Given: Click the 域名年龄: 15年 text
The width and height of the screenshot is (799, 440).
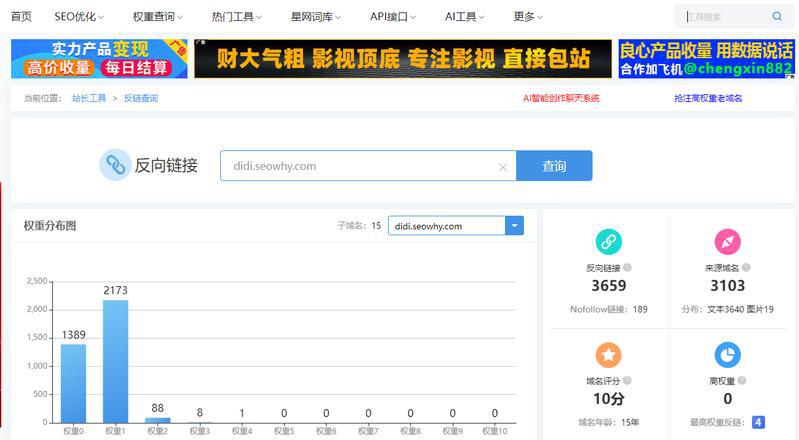Looking at the screenshot, I should (608, 422).
